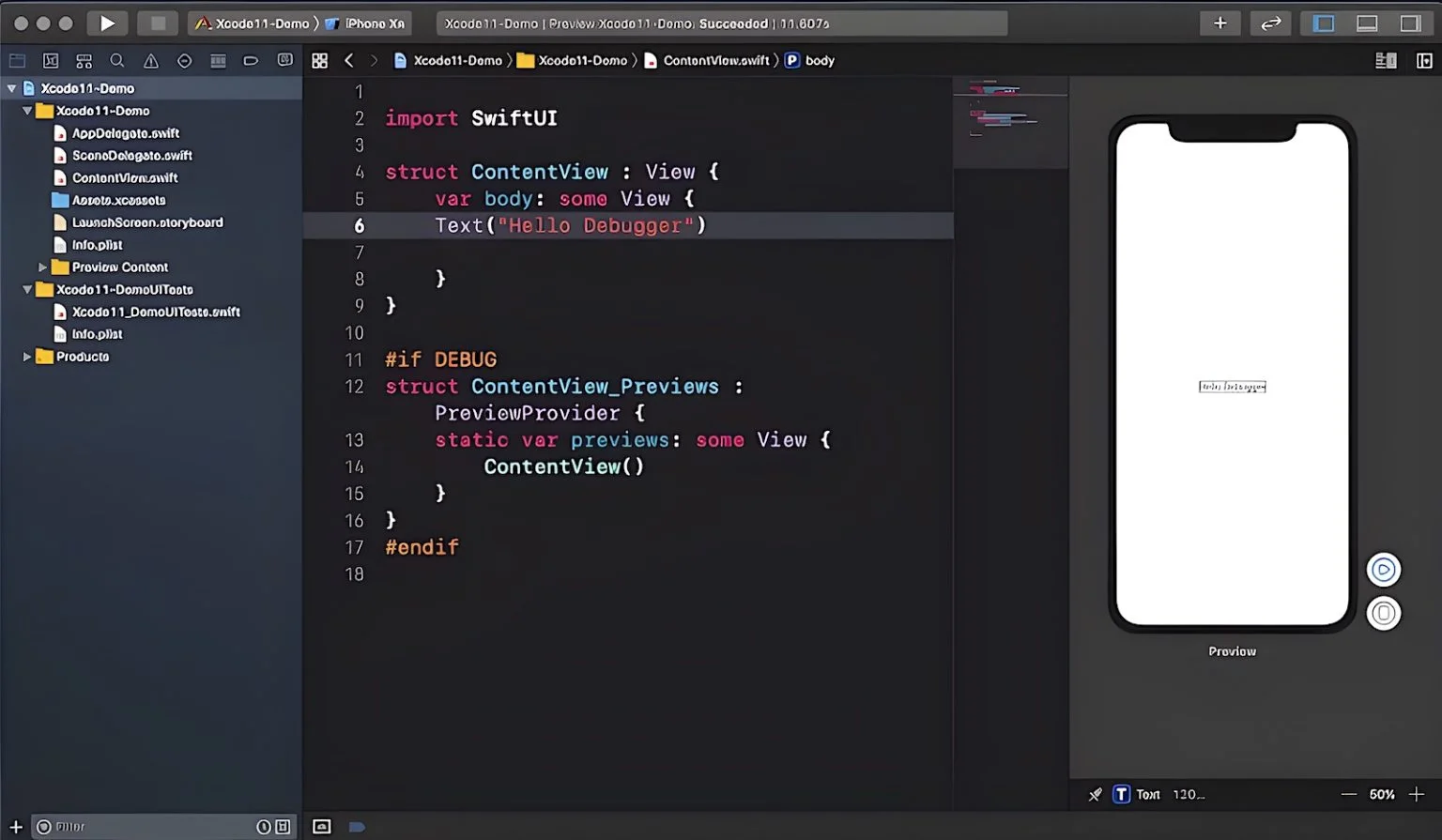The image size is (1442, 840).
Task: Start Live Preview on the canvas
Action: point(1384,569)
